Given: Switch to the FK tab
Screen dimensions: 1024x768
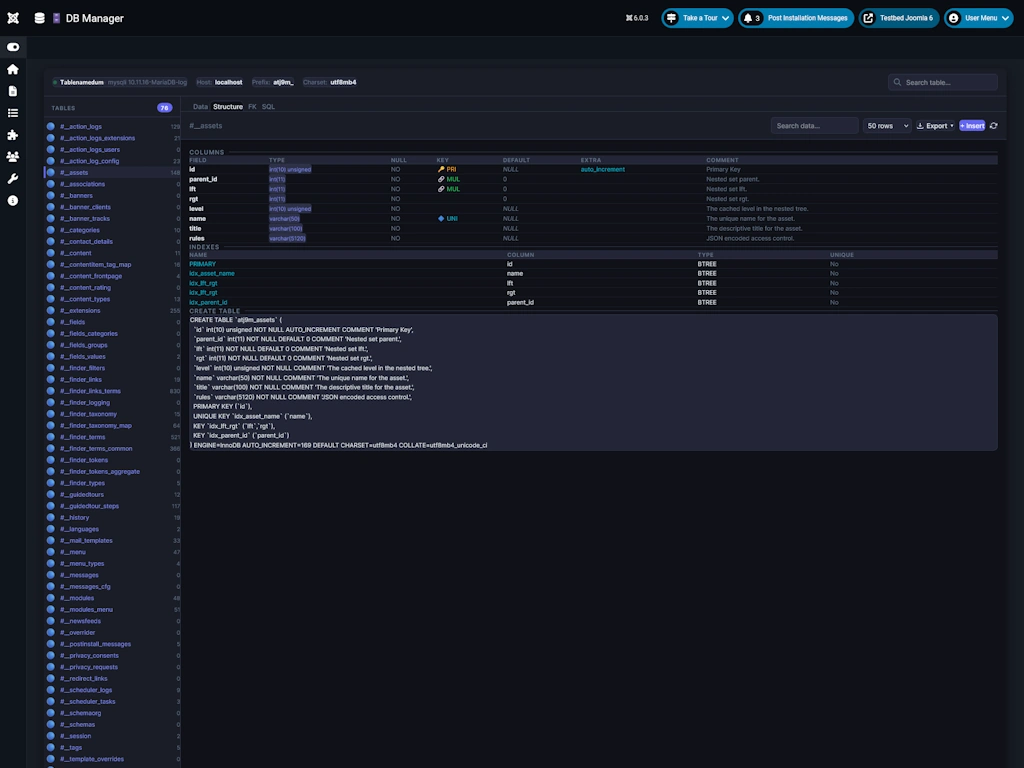Looking at the screenshot, I should coord(252,106).
